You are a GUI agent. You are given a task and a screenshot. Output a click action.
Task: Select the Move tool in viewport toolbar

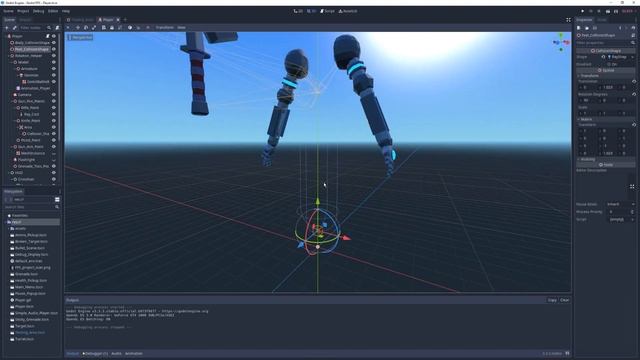click(x=78, y=27)
